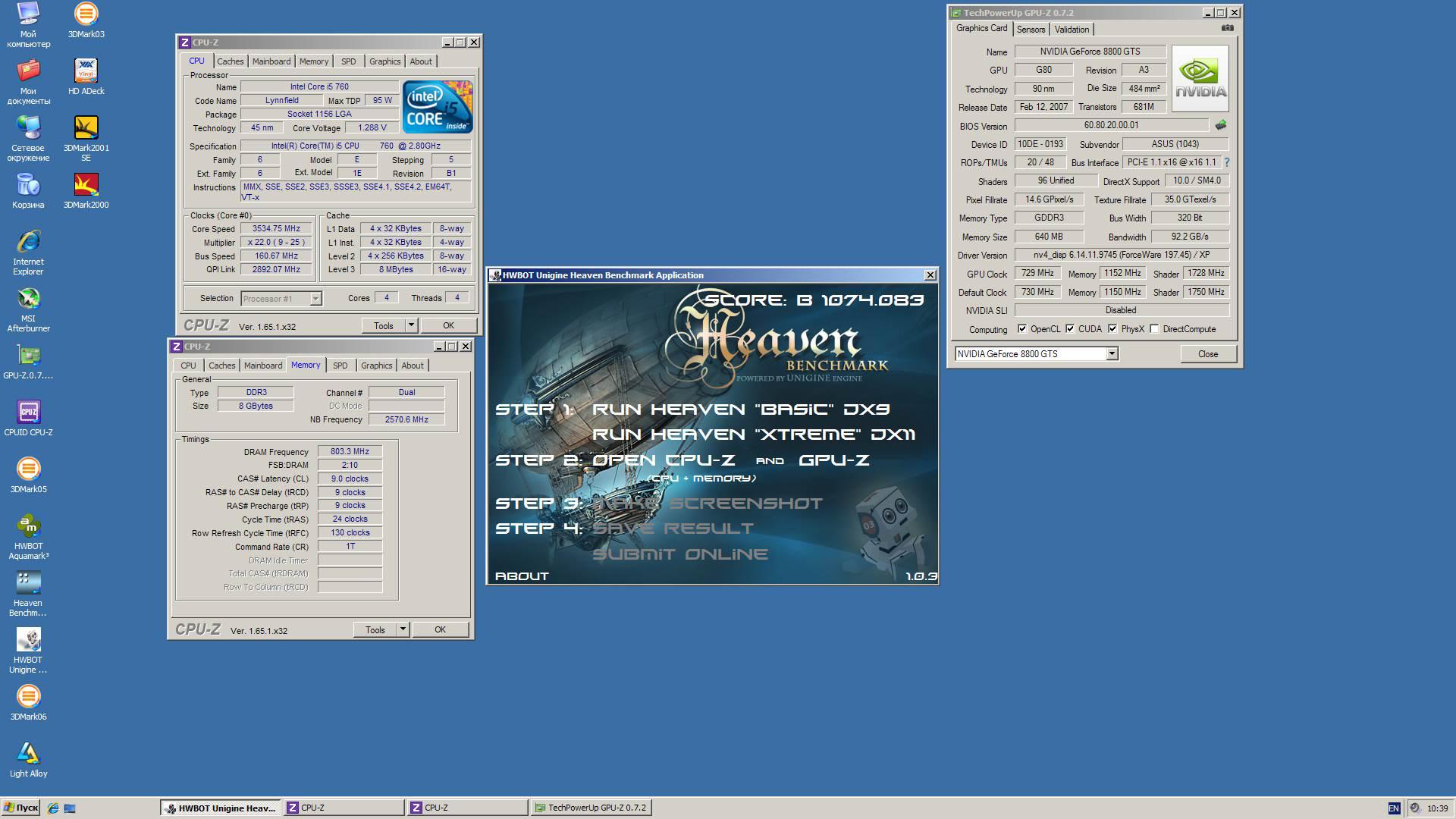Click the Пуск Start button
1456x819 pixels.
tap(20, 808)
